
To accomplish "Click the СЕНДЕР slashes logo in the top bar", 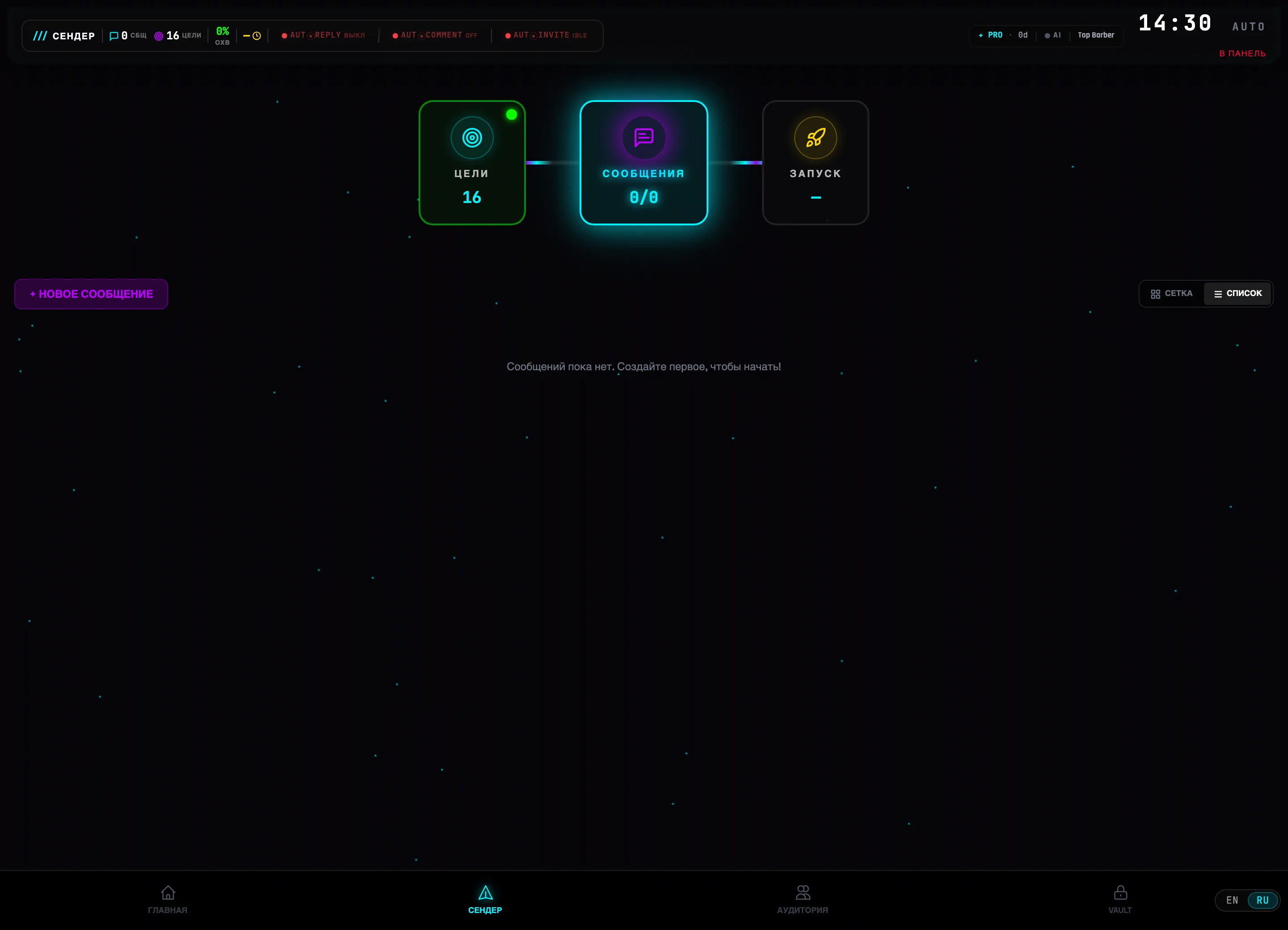I will (40, 36).
